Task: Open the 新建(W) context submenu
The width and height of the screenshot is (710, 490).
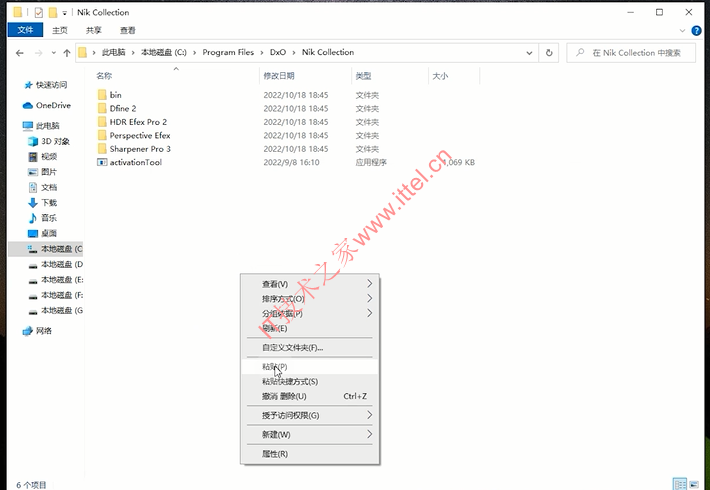Action: tap(310, 434)
